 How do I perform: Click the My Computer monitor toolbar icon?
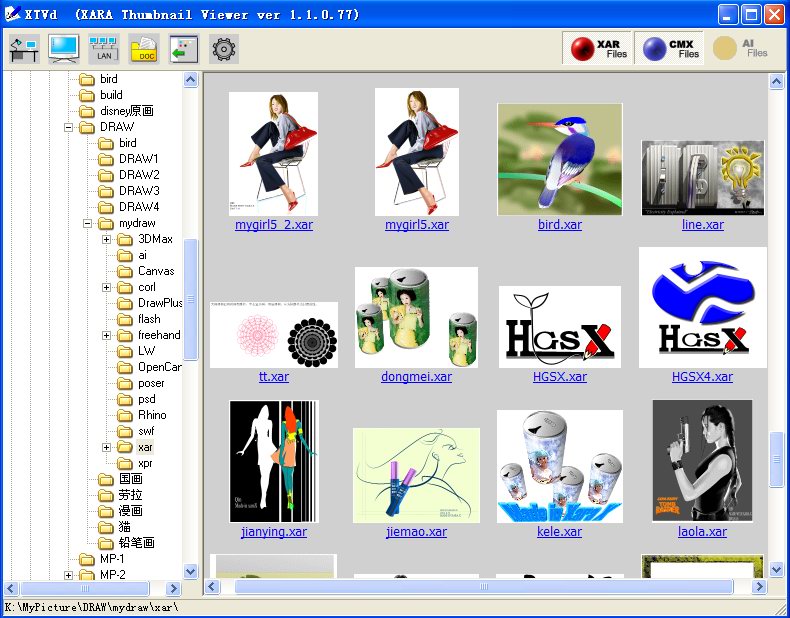click(x=63, y=49)
